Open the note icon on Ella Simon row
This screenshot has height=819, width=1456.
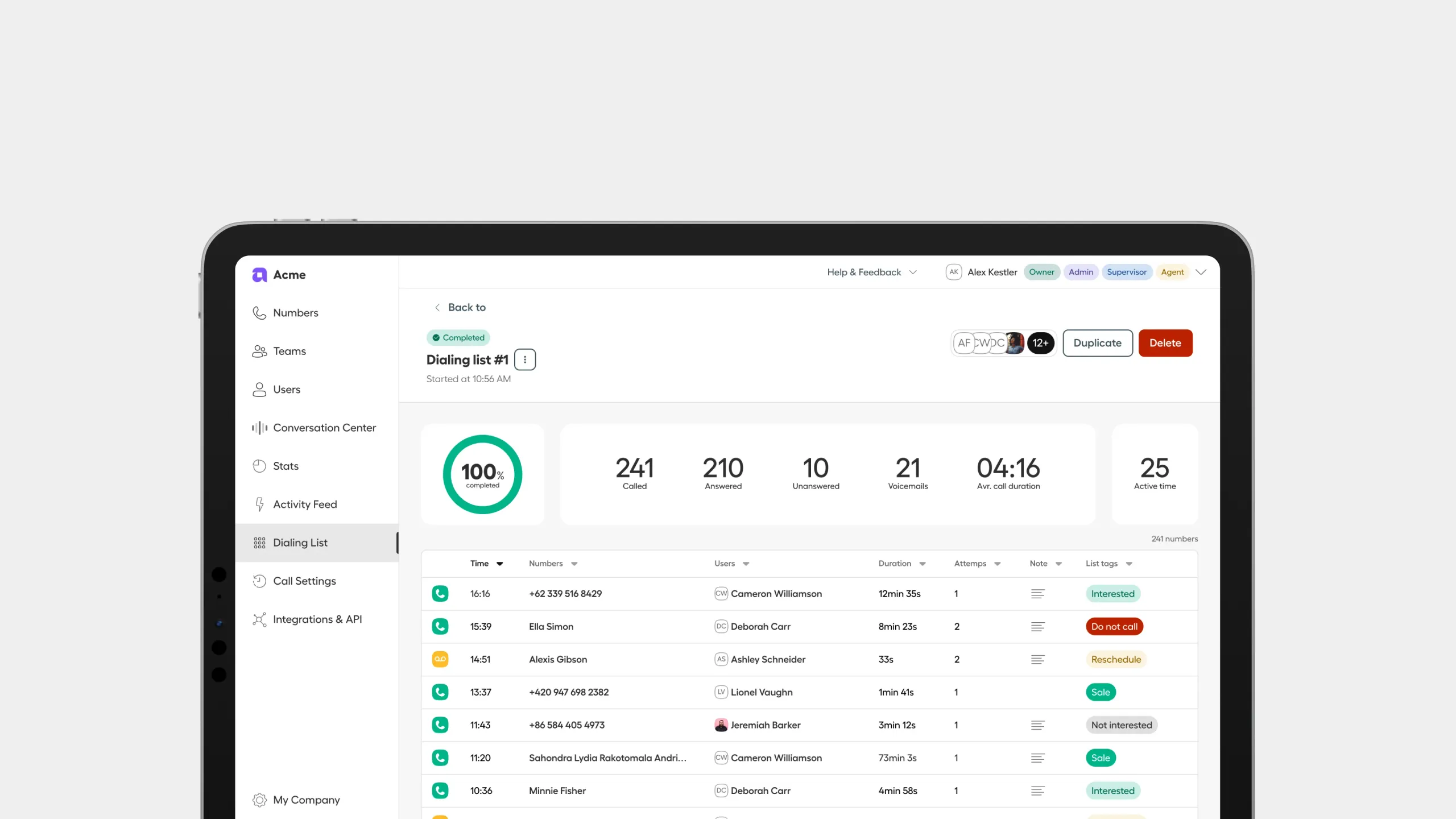(x=1037, y=627)
